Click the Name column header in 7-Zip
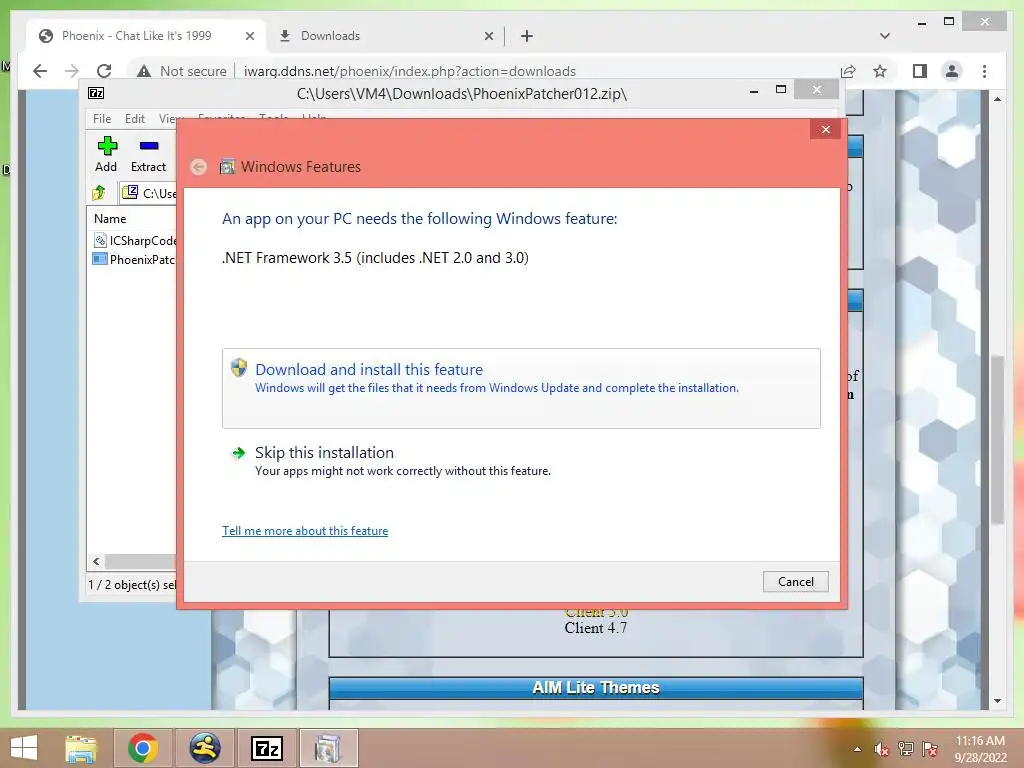The height and width of the screenshot is (768, 1024). coord(110,219)
